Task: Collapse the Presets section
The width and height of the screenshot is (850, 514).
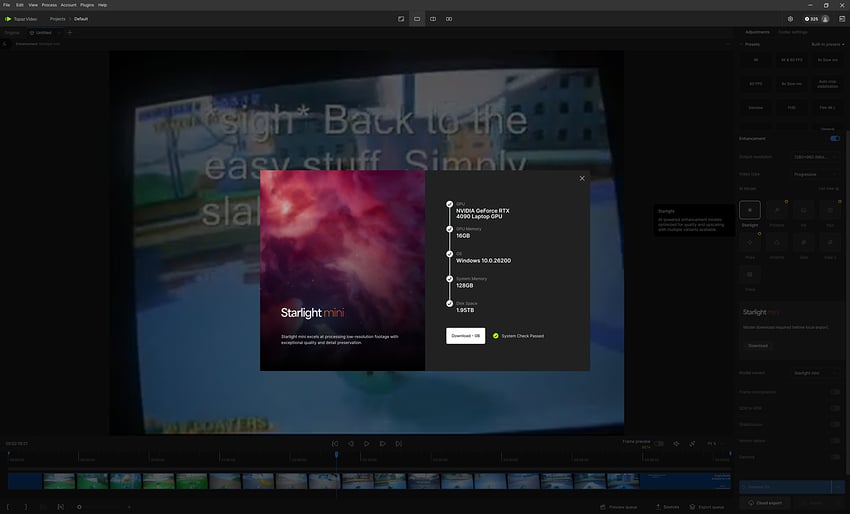Action: coord(742,44)
